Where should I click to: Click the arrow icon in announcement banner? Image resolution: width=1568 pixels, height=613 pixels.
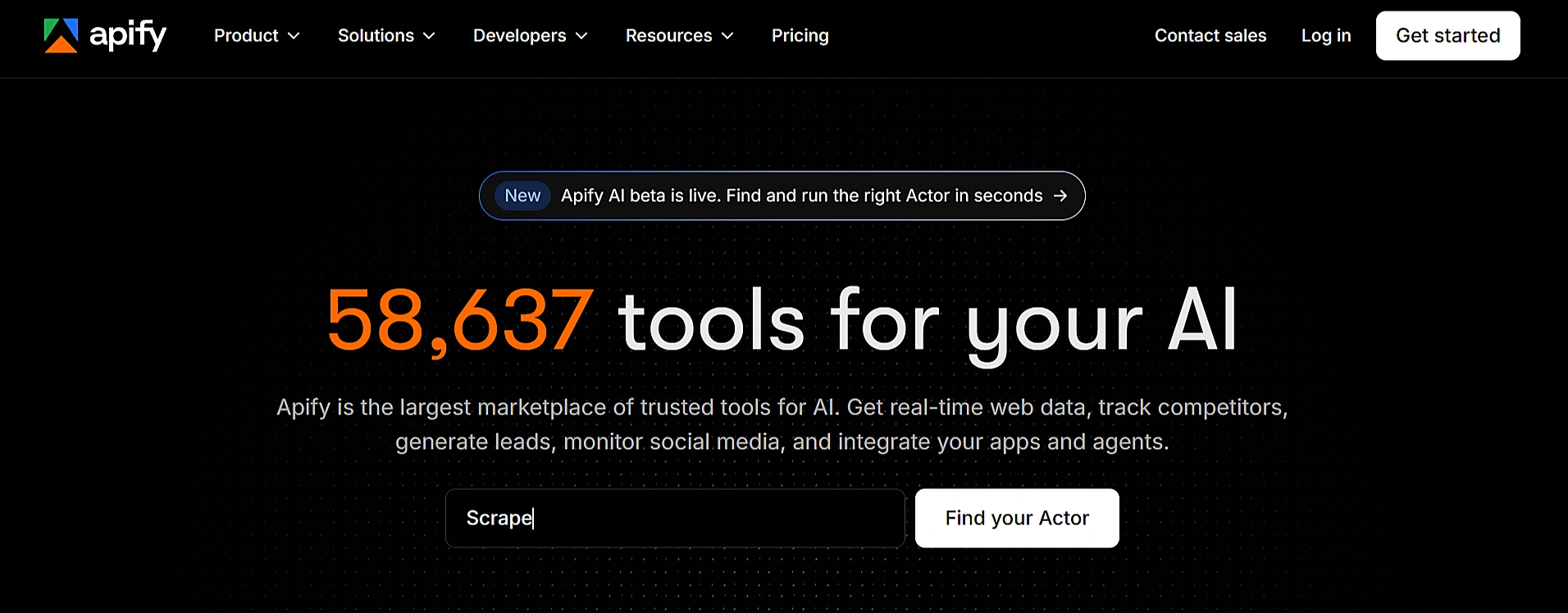[1060, 195]
